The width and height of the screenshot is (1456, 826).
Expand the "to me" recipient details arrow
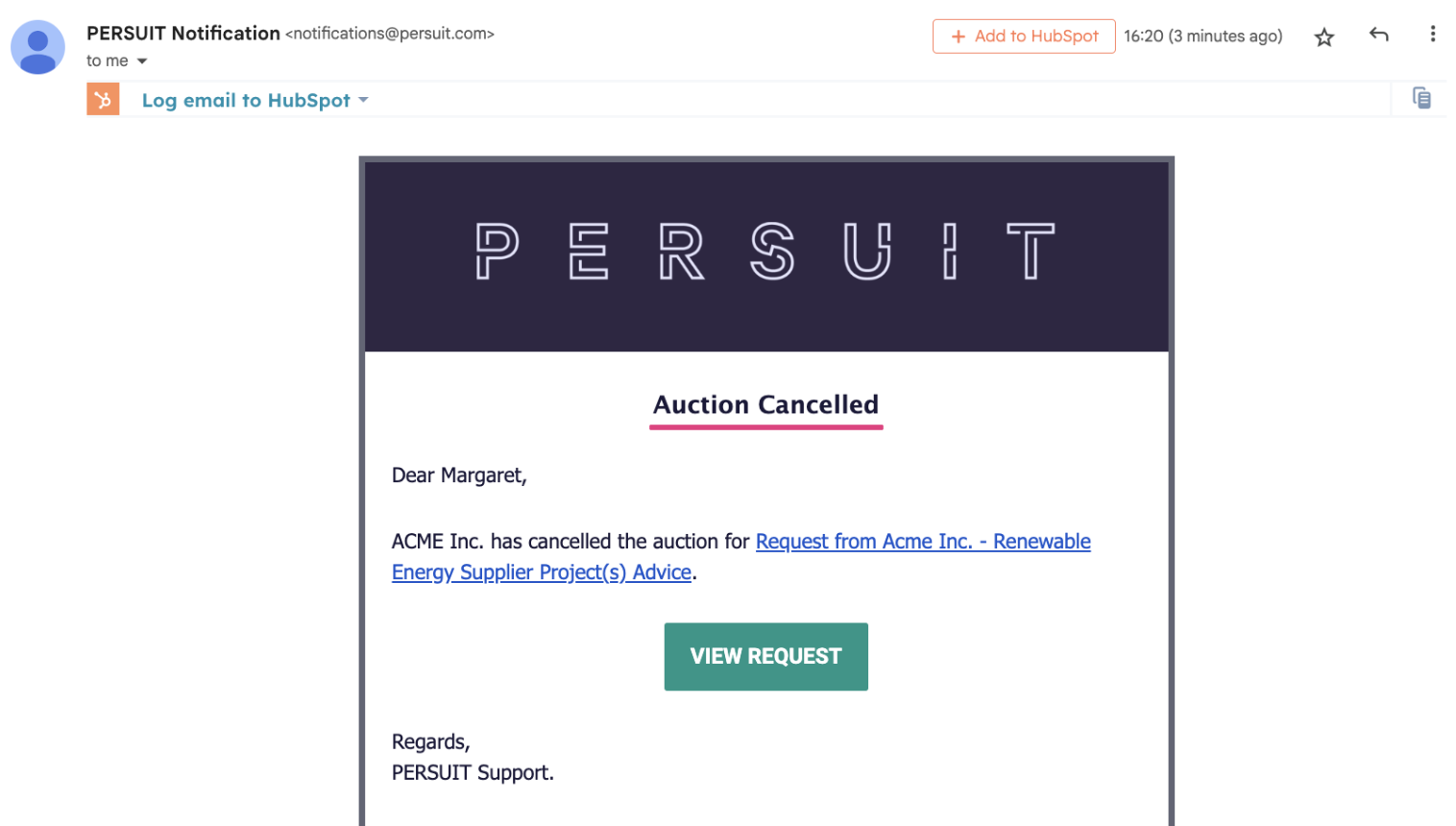[142, 61]
